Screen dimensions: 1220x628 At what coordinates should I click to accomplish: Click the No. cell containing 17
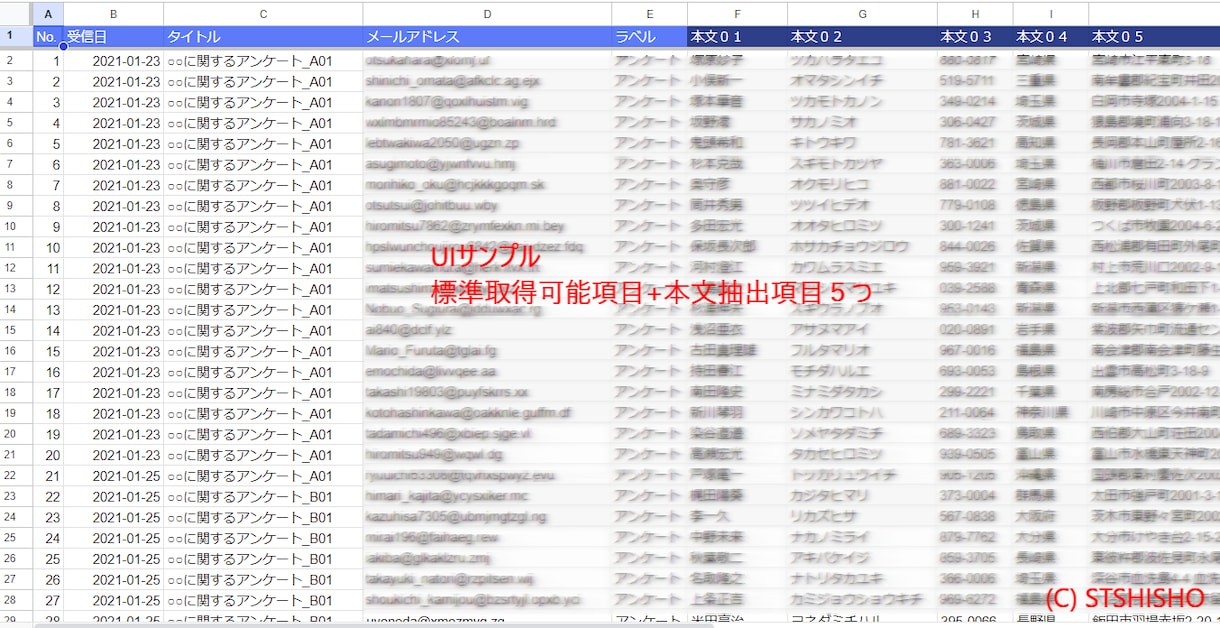pyautogui.click(x=47, y=393)
